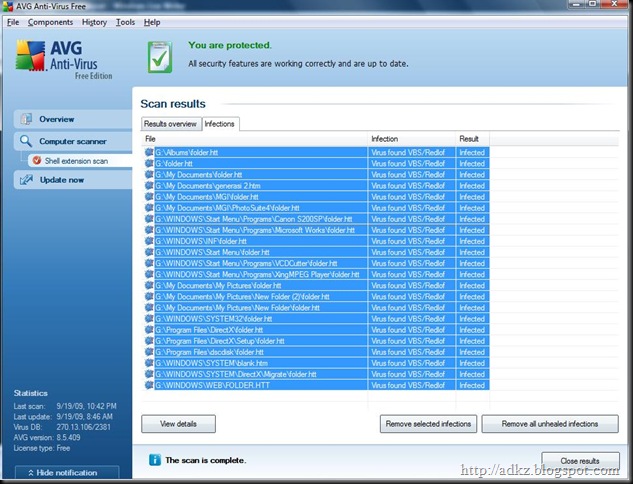
Task: Click Hide notification button
Action: (67, 472)
